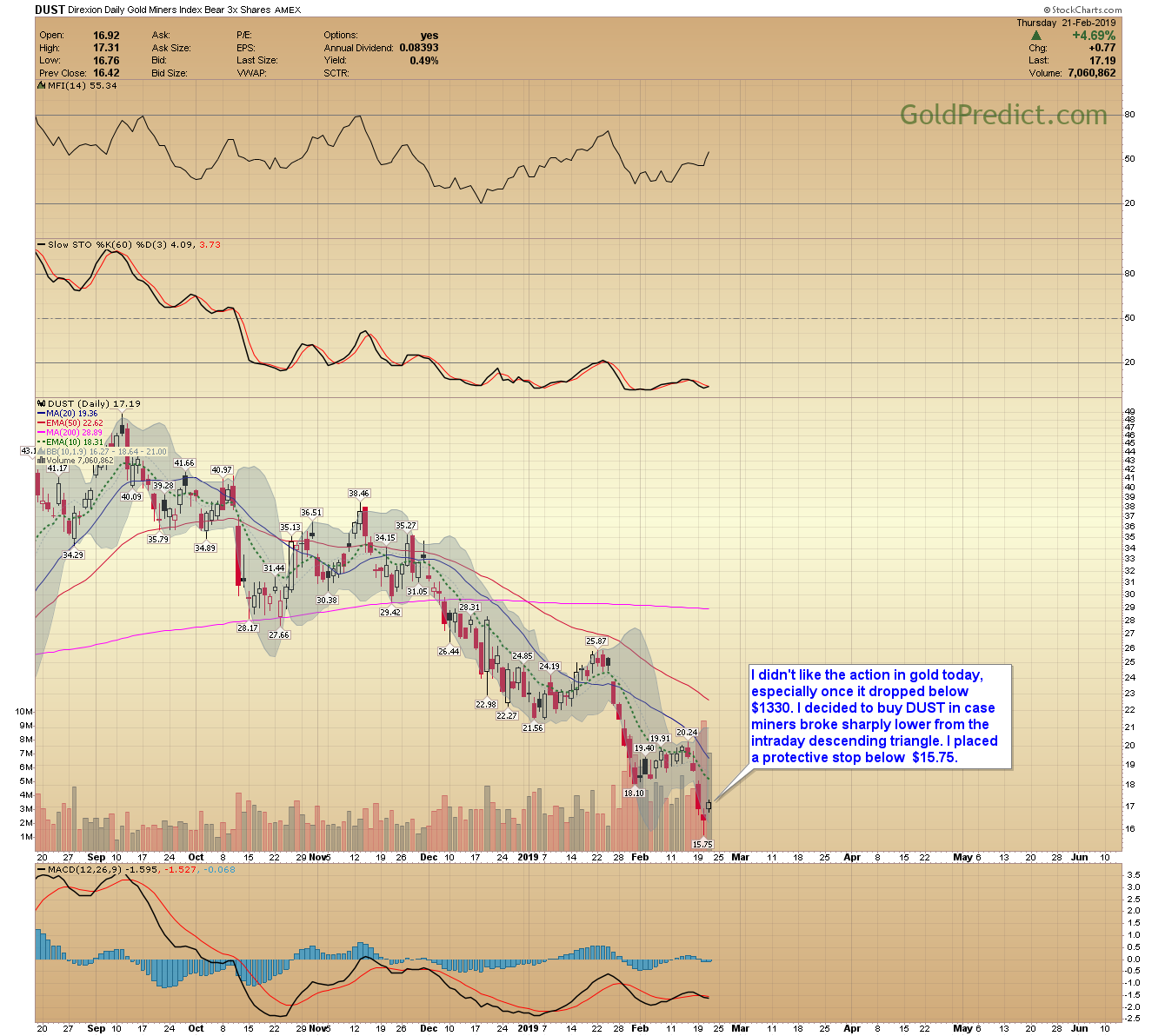The width and height of the screenshot is (1165, 1036).
Task: Click the 26.44 price low label
Action: 449,652
